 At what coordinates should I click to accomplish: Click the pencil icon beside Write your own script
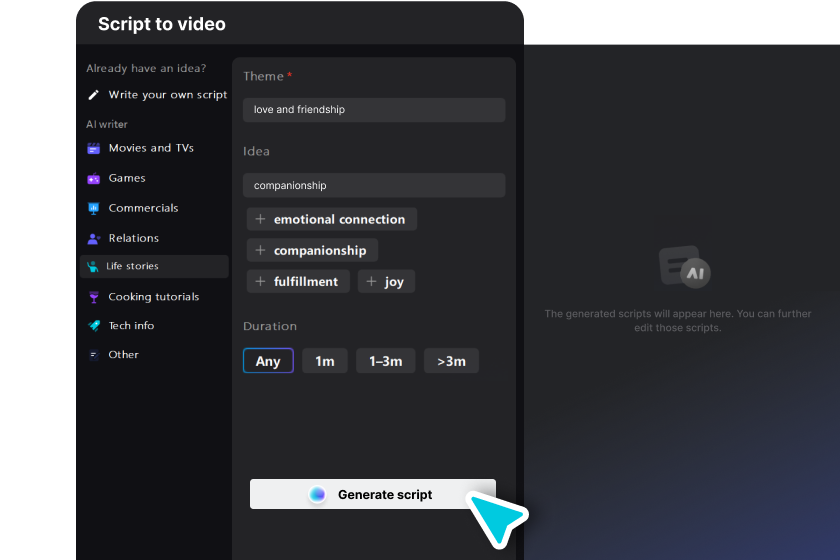pyautogui.click(x=93, y=95)
